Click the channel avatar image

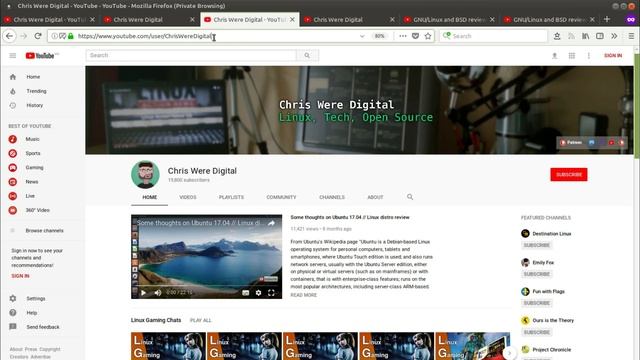coord(145,175)
